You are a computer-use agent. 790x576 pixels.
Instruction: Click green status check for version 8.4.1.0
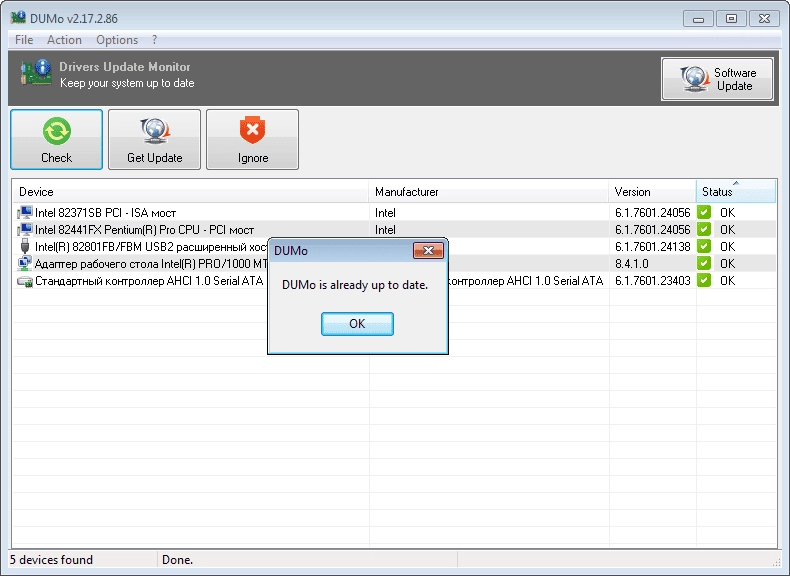tap(704, 263)
